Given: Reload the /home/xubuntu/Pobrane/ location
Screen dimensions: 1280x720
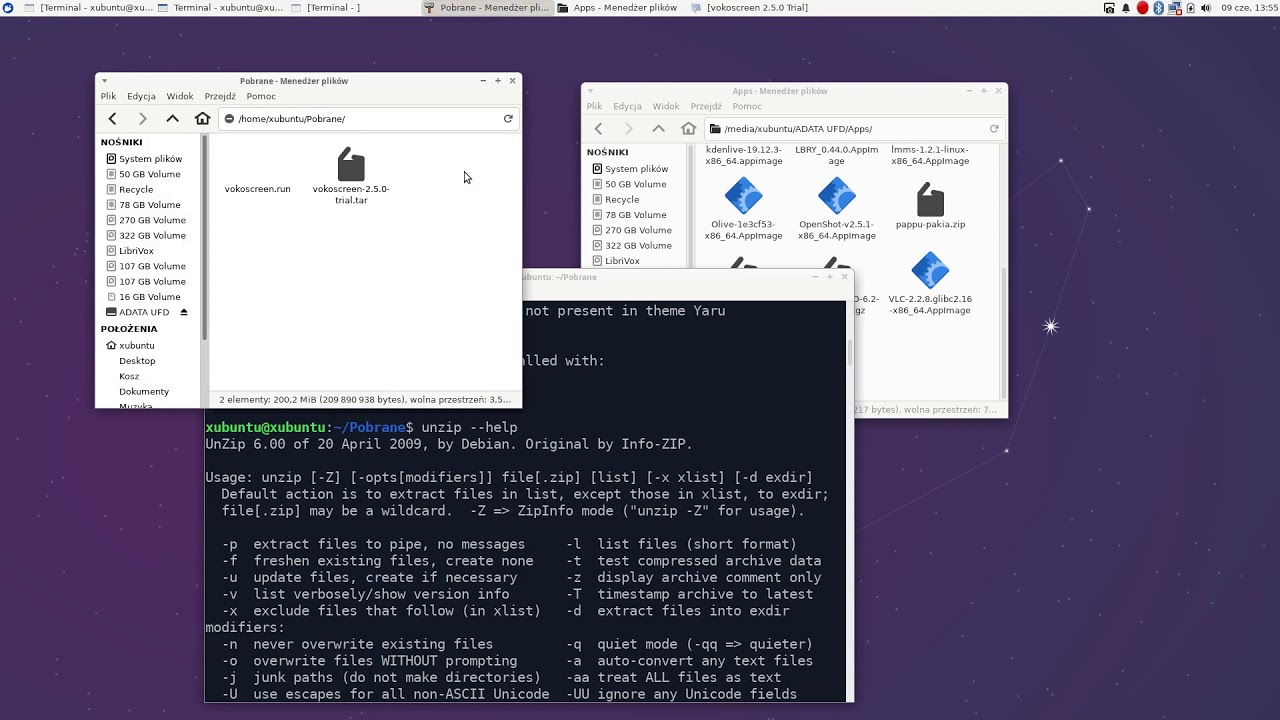Looking at the screenshot, I should [508, 118].
